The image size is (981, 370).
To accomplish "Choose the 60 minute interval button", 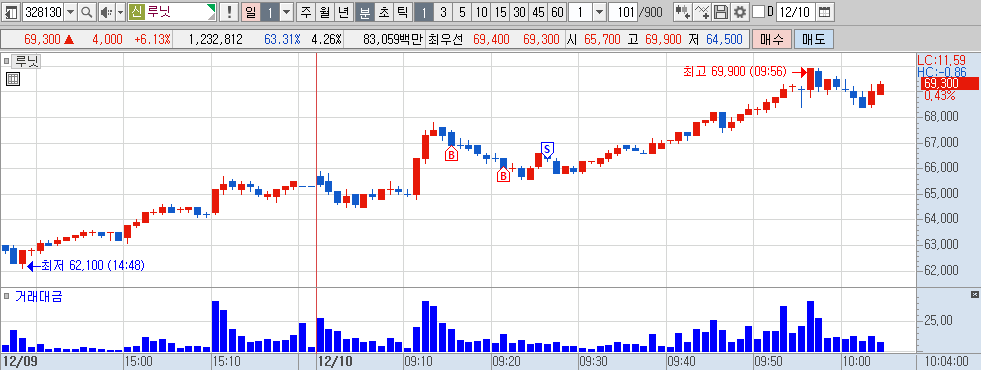I will [557, 11].
